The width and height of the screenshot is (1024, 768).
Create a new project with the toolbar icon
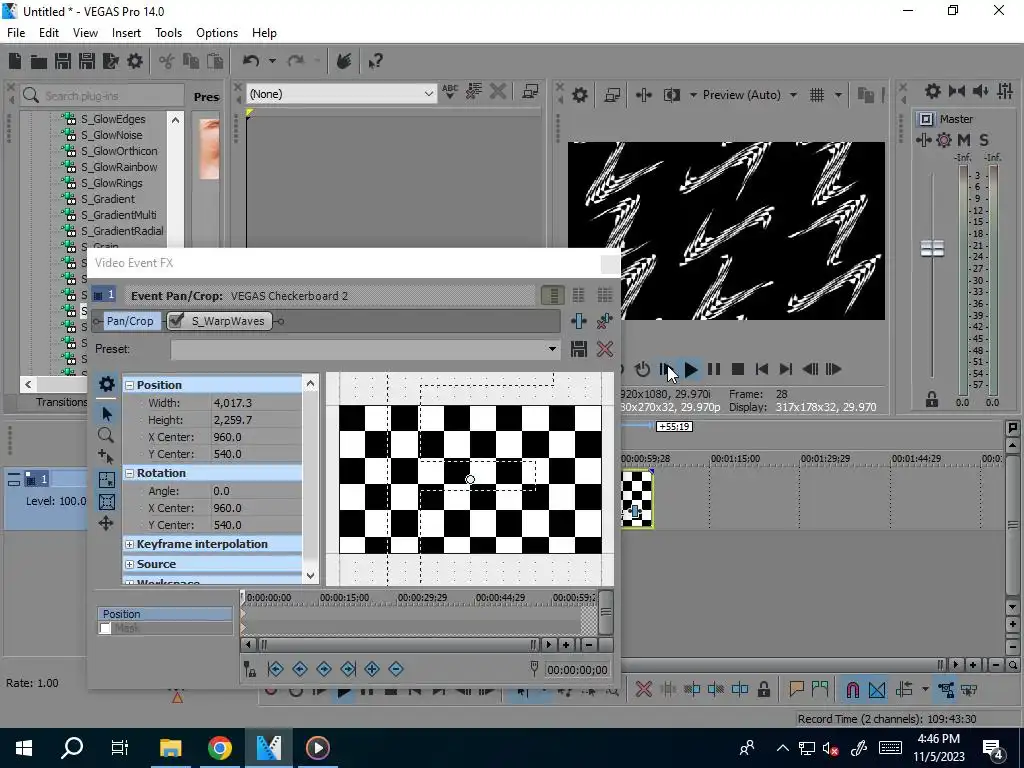[x=15, y=61]
